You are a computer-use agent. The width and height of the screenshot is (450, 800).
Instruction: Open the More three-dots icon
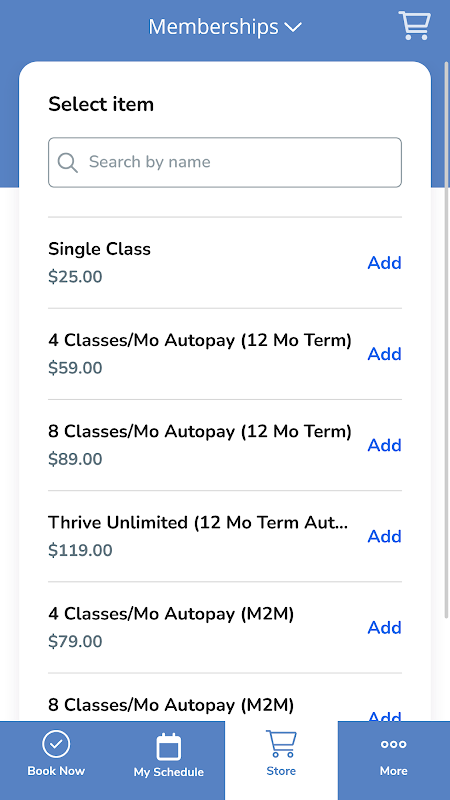pyautogui.click(x=393, y=744)
